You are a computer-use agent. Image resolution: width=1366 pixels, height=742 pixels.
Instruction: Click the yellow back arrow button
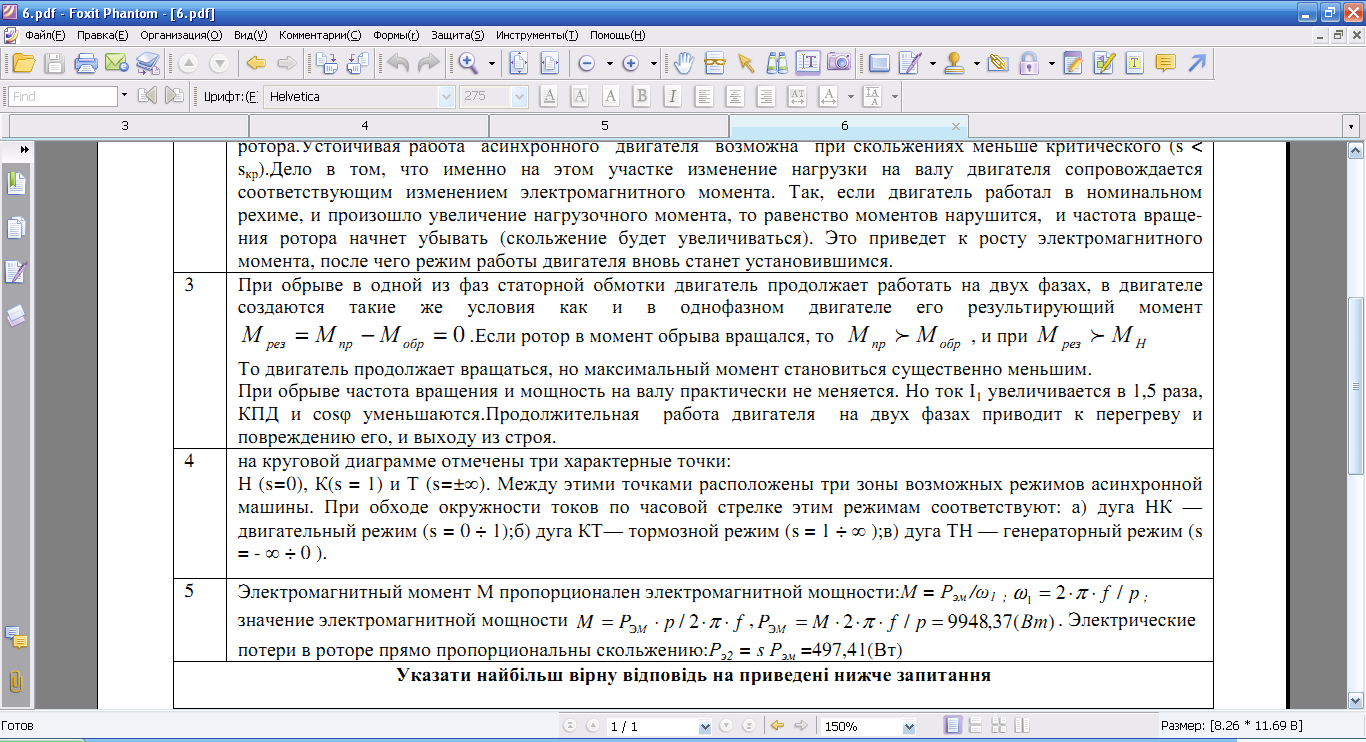[x=255, y=63]
